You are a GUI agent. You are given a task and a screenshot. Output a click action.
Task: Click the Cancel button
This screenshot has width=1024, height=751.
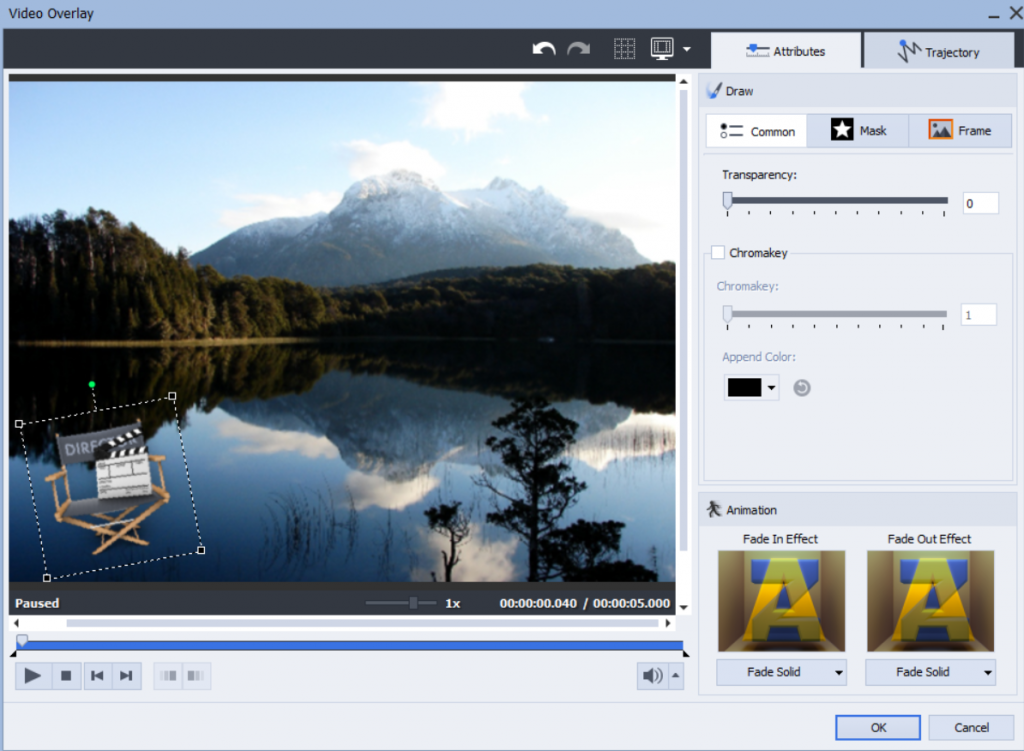pyautogui.click(x=971, y=727)
